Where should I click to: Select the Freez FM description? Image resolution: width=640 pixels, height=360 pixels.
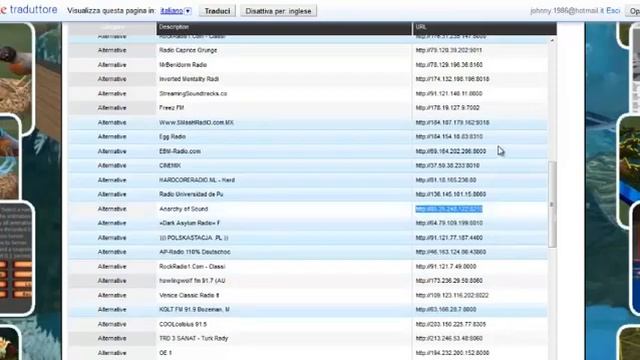(171, 108)
